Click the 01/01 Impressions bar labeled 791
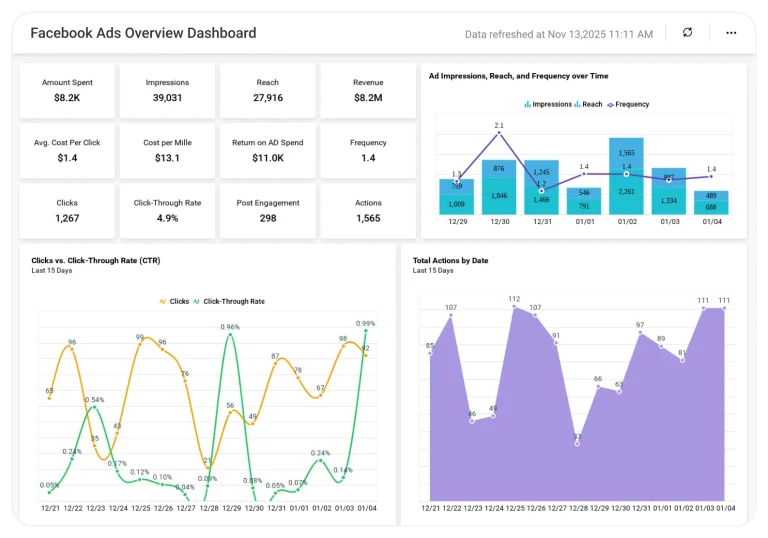Image resolution: width=768 pixels, height=538 pixels. pyautogui.click(x=584, y=206)
